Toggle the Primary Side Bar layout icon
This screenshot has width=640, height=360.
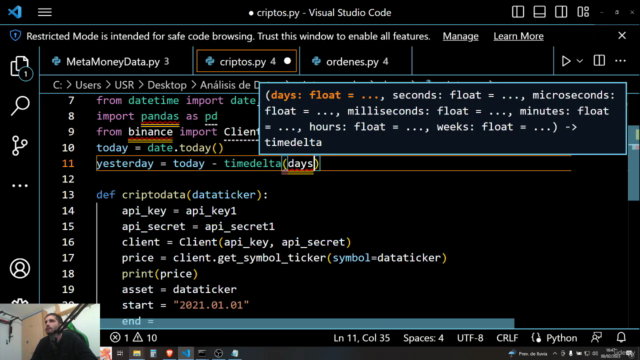(518, 12)
